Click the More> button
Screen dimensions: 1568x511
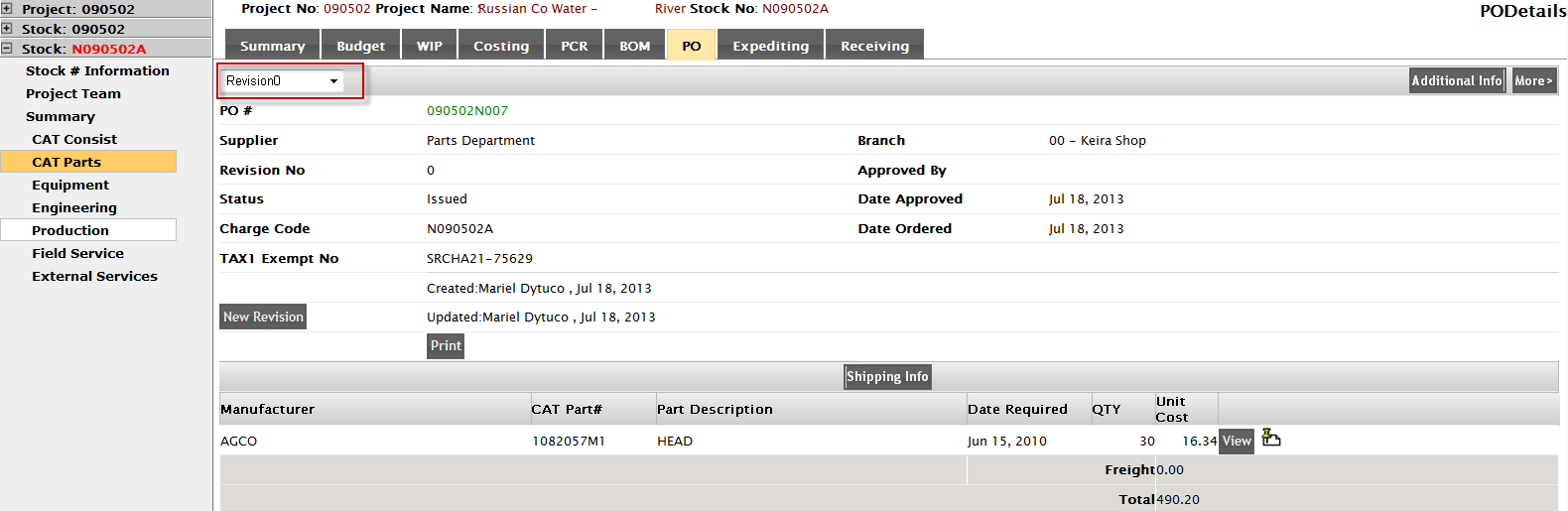1533,81
